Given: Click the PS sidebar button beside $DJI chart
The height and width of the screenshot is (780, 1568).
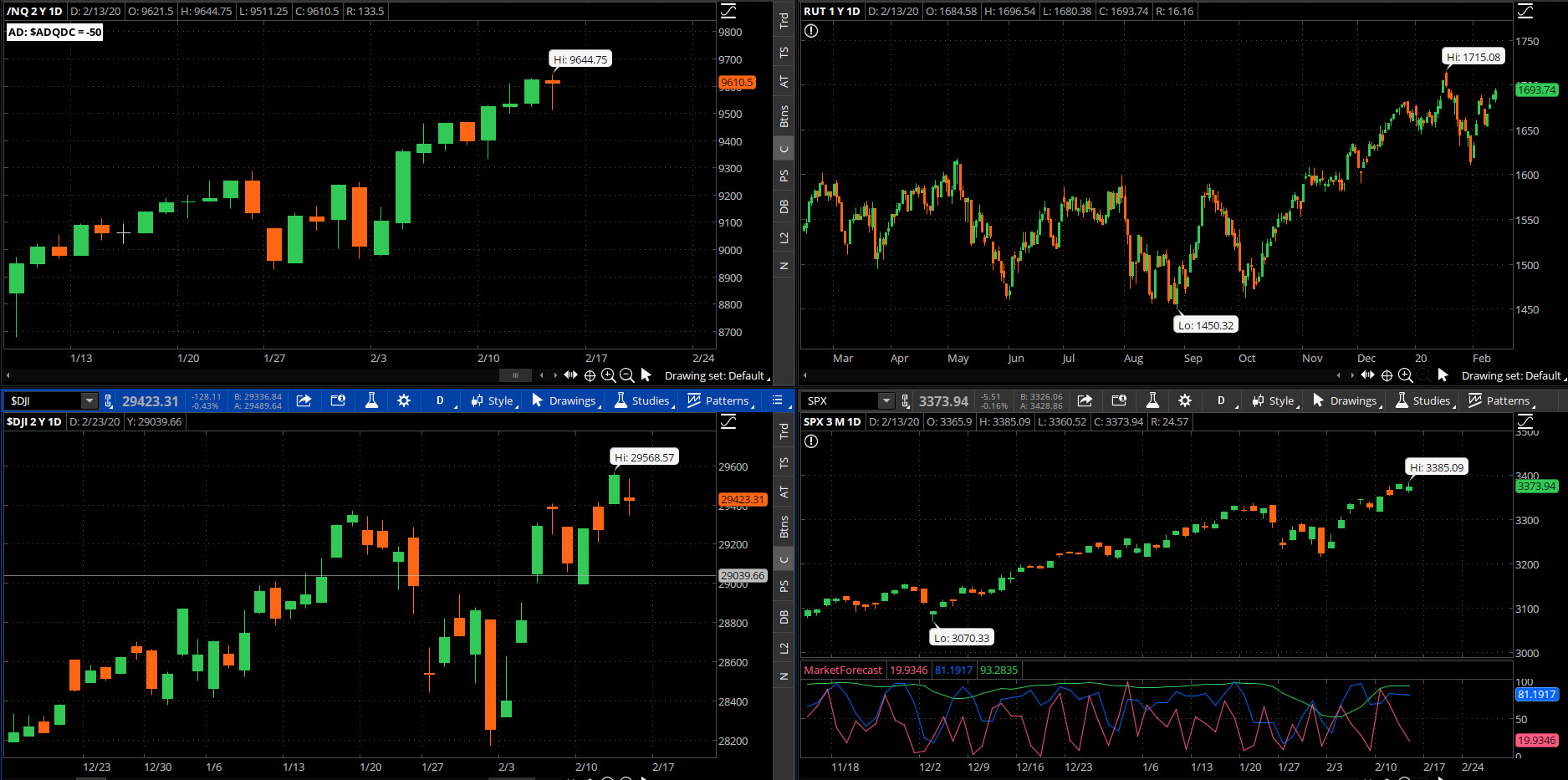Looking at the screenshot, I should click(x=784, y=586).
